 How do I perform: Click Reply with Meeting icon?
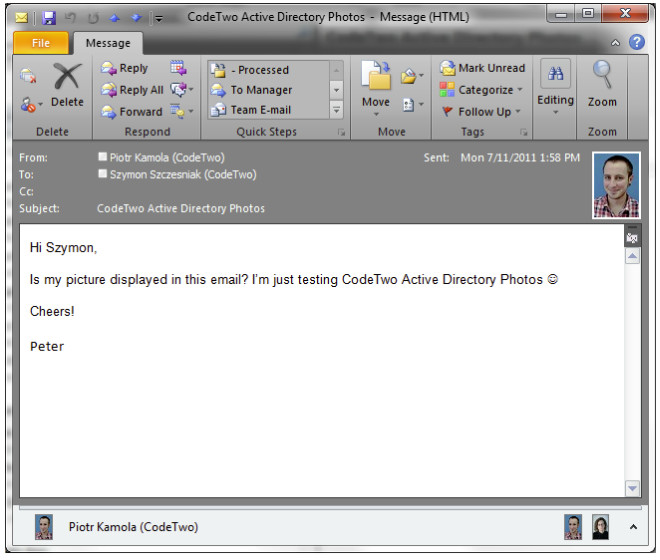(x=178, y=68)
